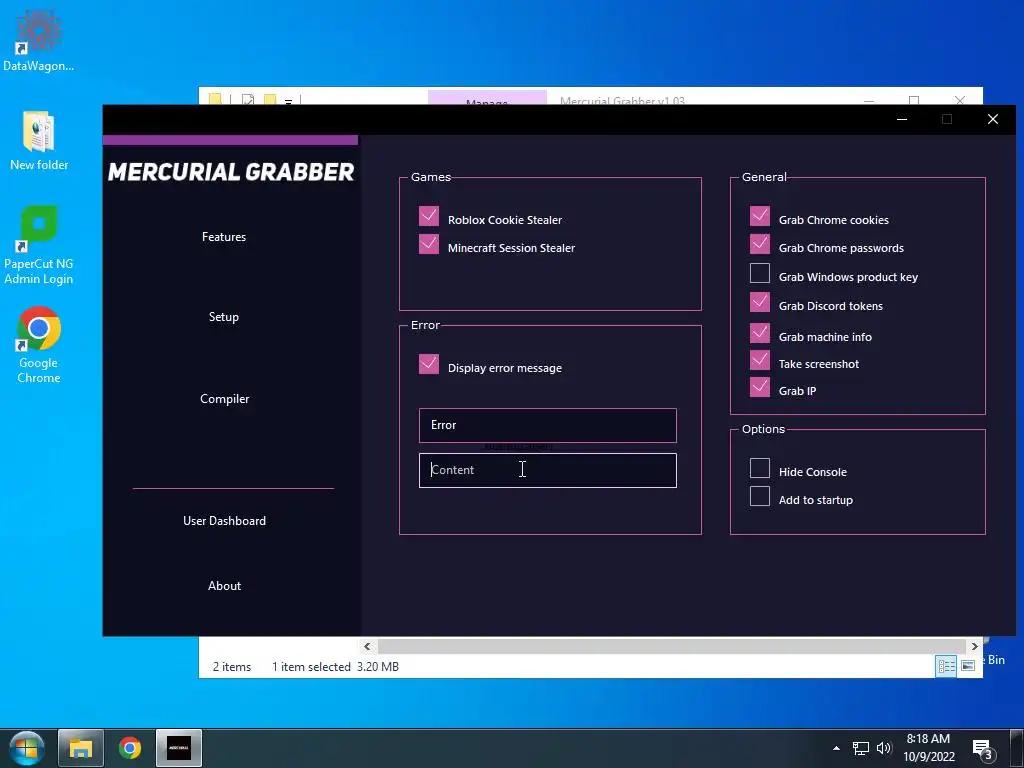Select the New folder desktop icon

(39, 140)
